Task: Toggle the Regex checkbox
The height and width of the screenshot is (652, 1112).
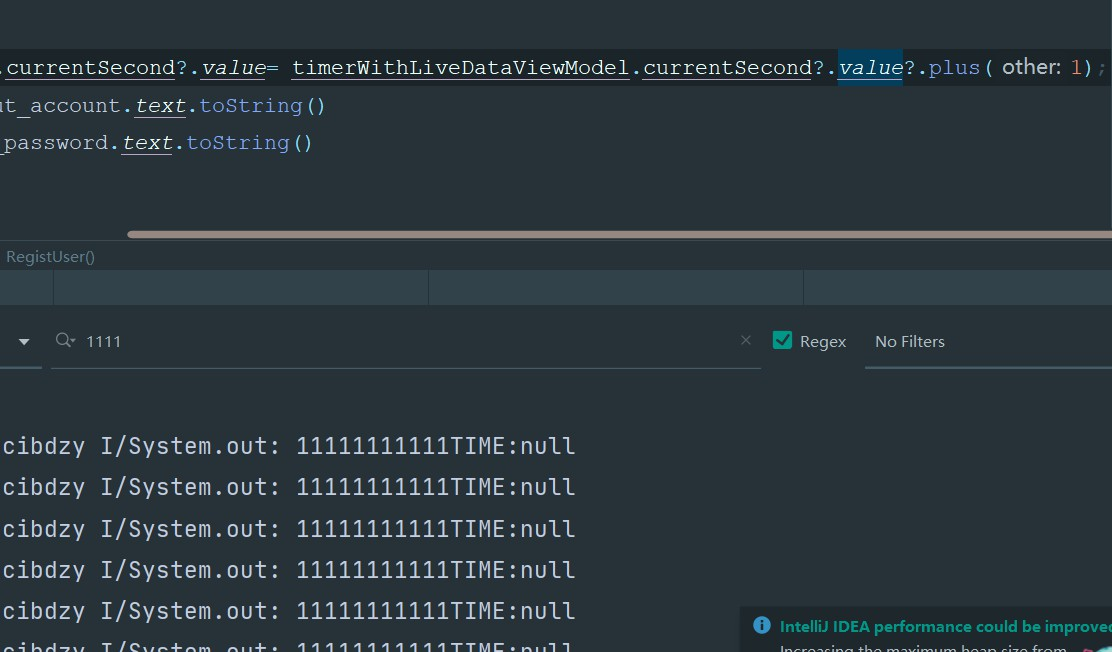Action: pos(783,340)
